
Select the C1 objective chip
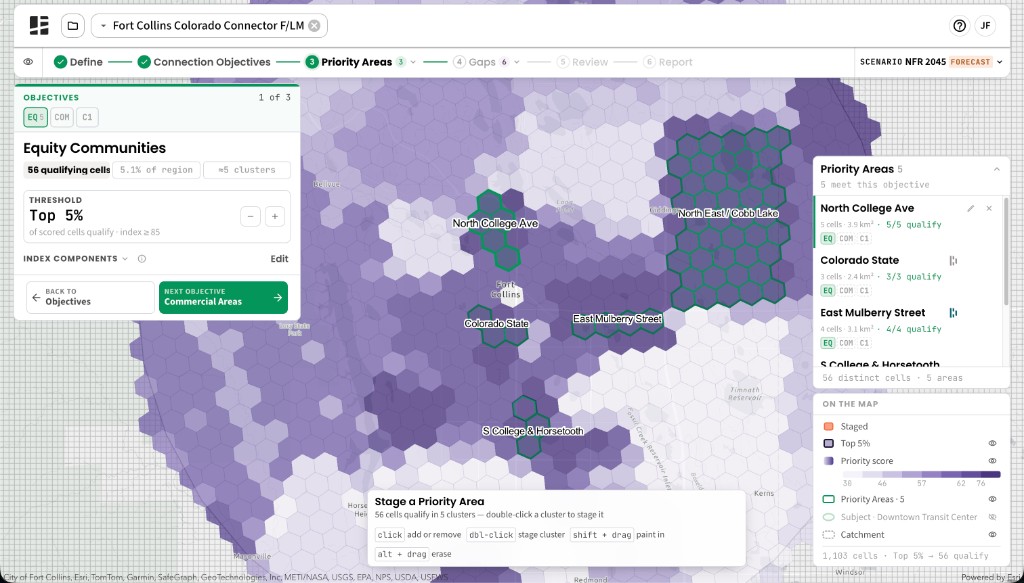(87, 118)
